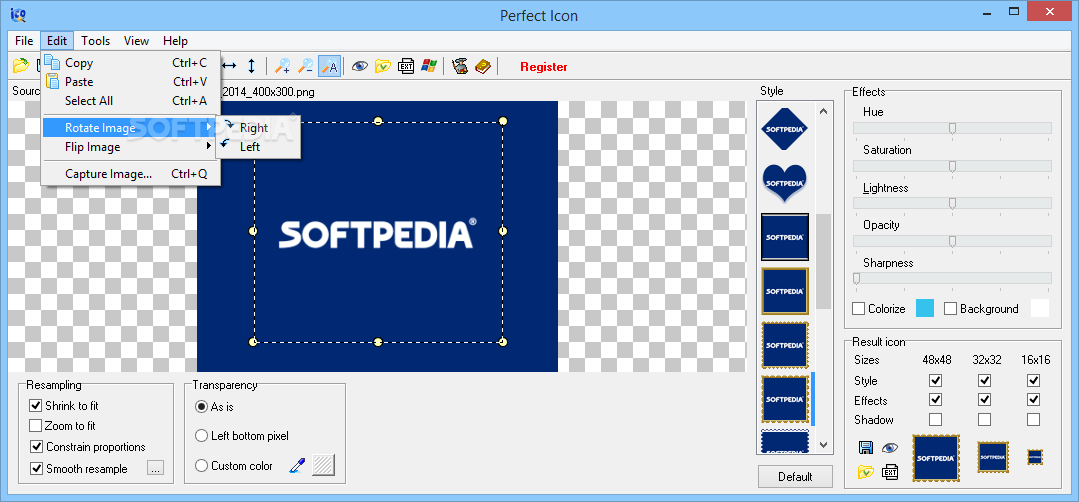1079x502 pixels.
Task: Click the Copy icon in the Edit menu
Action: (52, 63)
